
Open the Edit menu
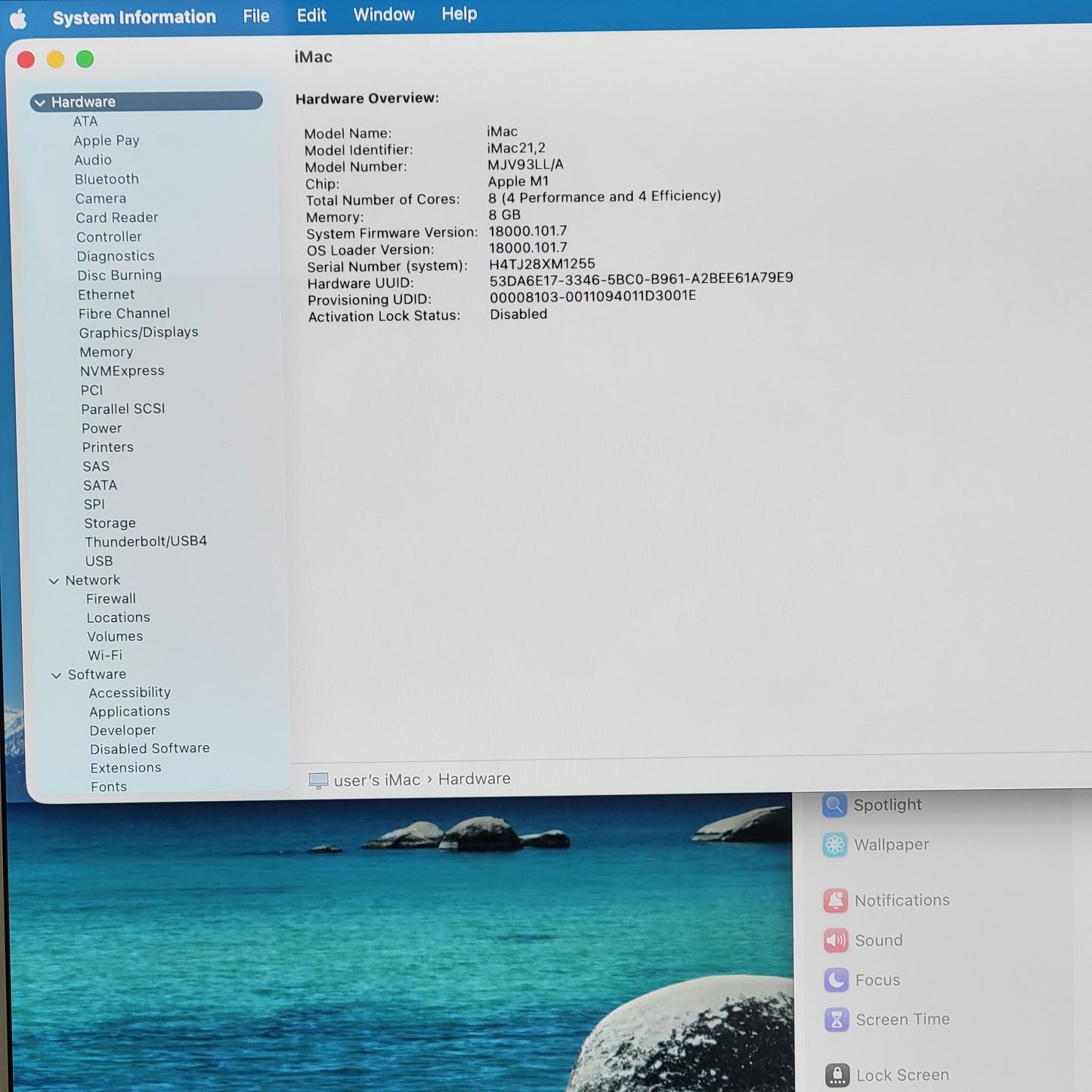point(311,15)
